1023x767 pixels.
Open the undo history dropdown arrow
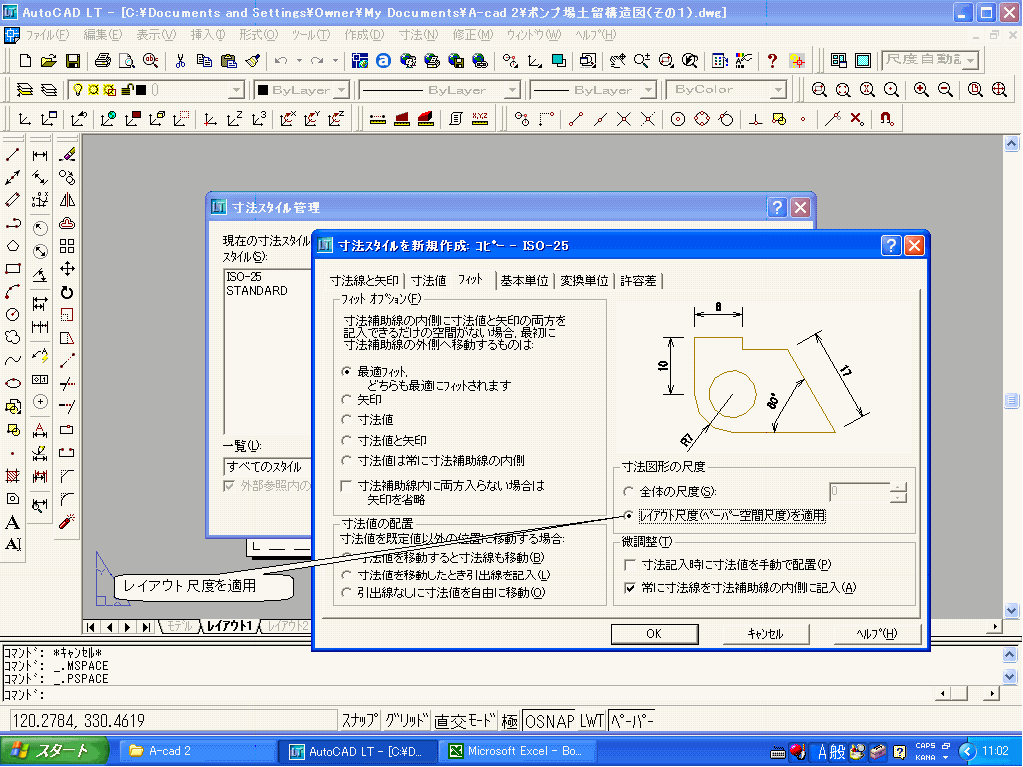[x=299, y=61]
